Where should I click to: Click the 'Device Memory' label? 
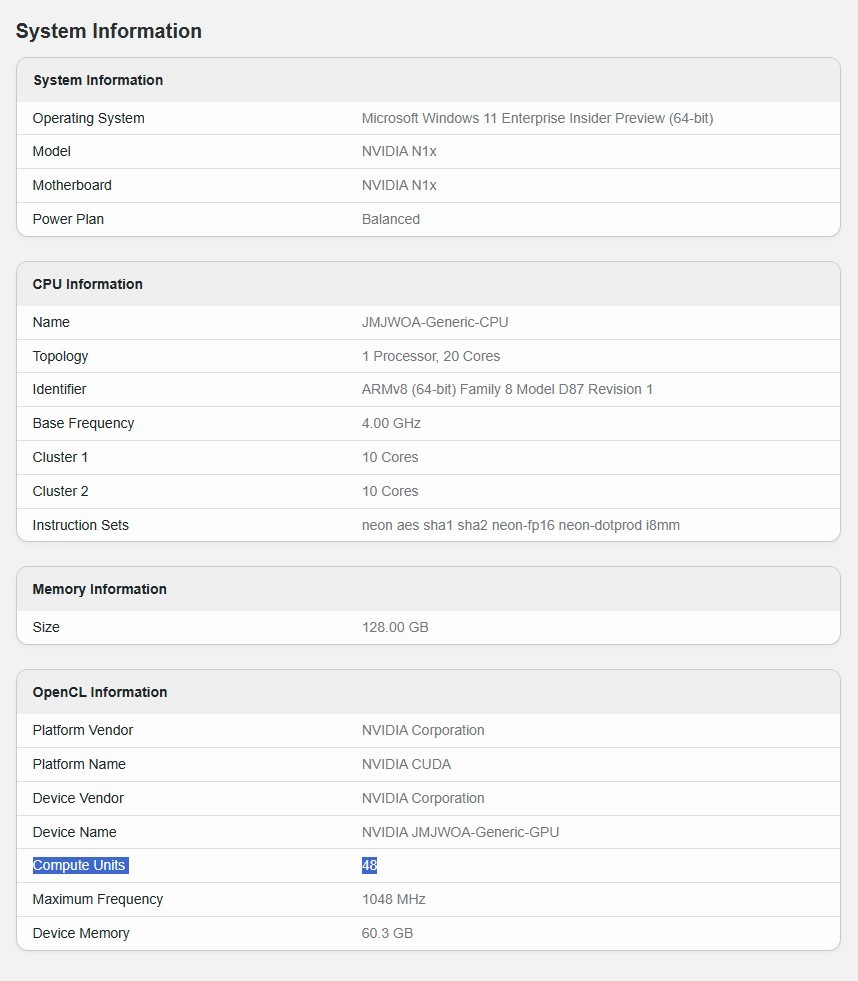tap(81, 933)
